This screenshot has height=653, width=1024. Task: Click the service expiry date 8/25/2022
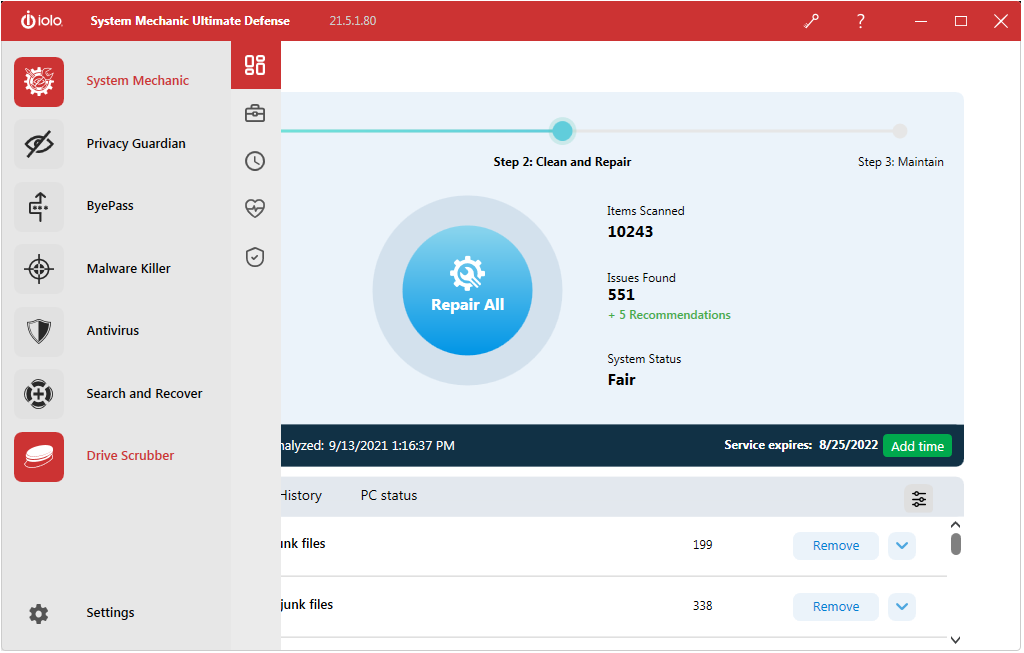[x=848, y=445]
